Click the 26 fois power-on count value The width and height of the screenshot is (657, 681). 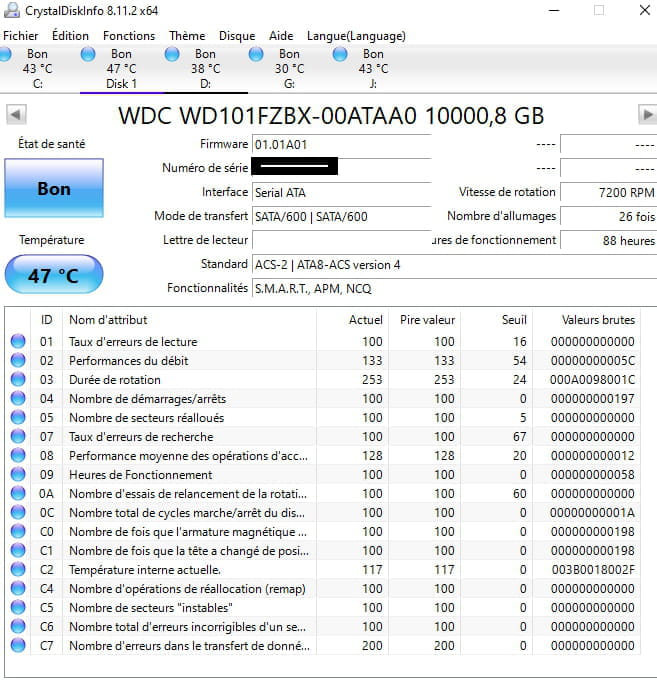click(608, 216)
